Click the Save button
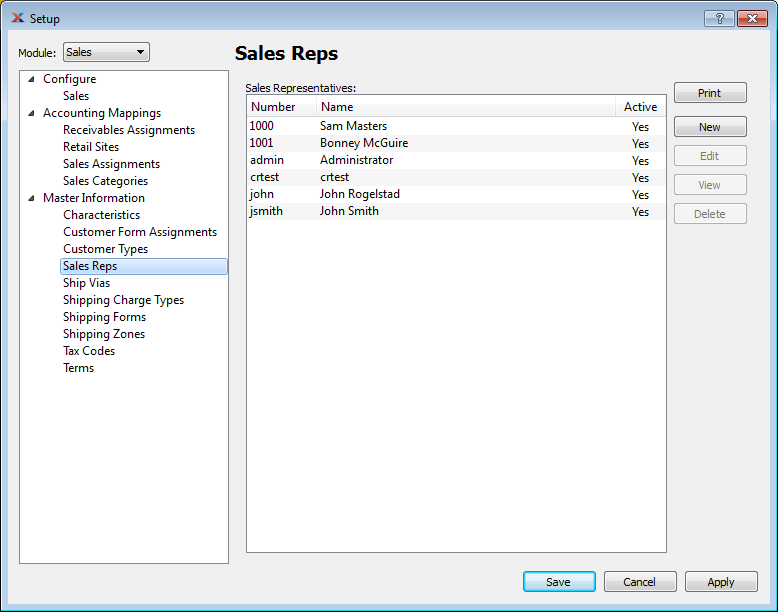 (x=558, y=582)
